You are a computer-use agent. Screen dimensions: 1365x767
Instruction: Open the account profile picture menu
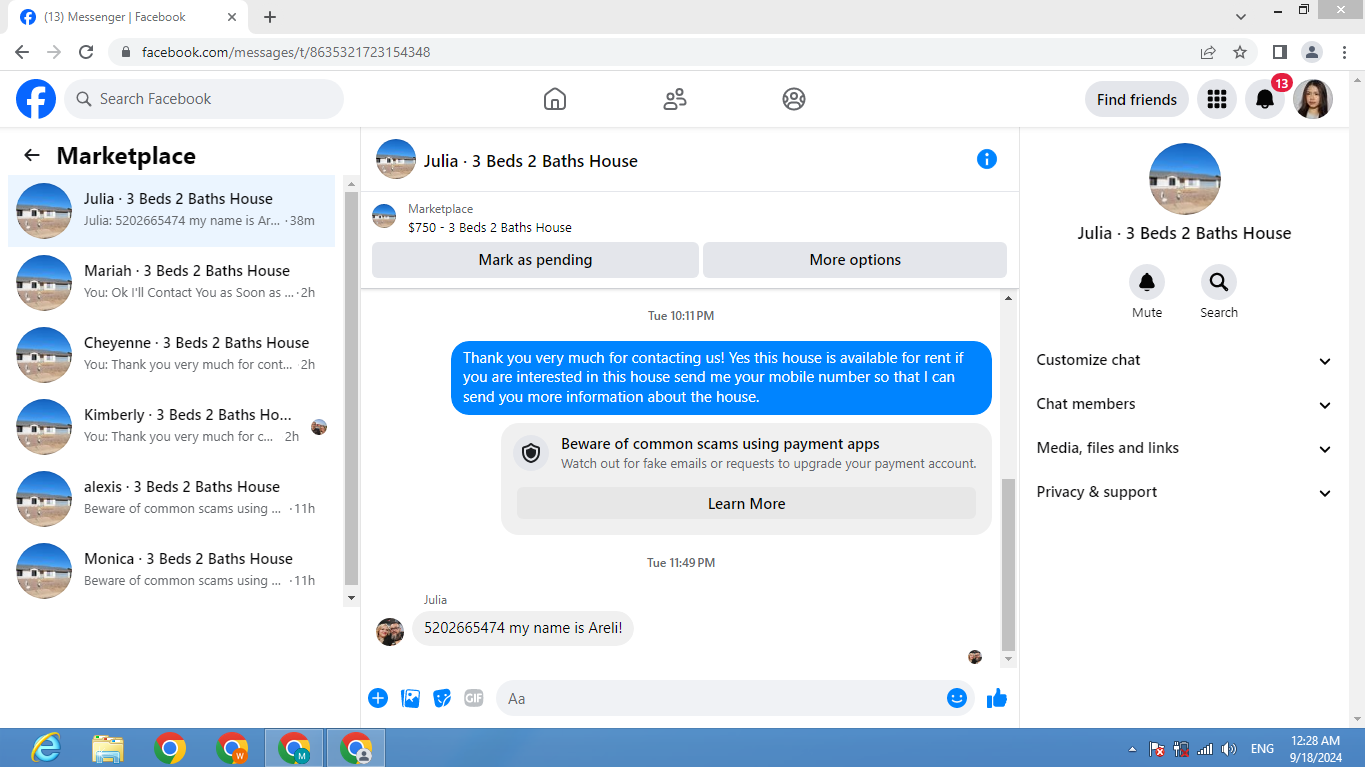1313,99
